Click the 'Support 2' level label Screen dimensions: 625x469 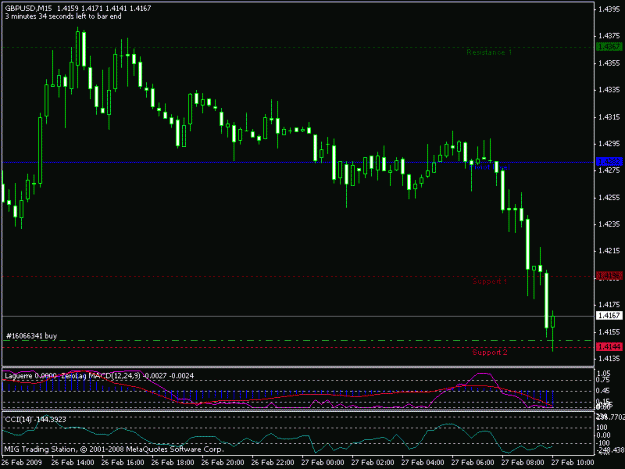click(x=490, y=352)
